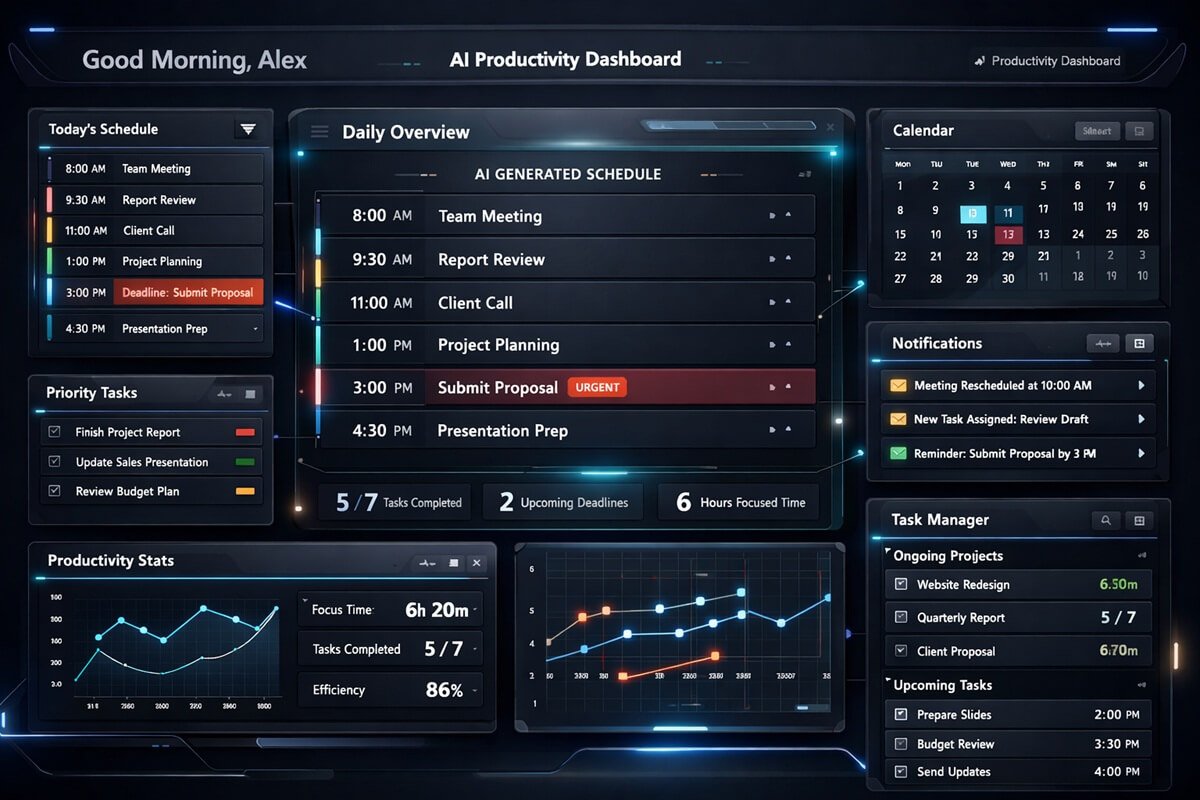
Task: Open the filter icon in Today's Schedule
Action: (x=248, y=129)
